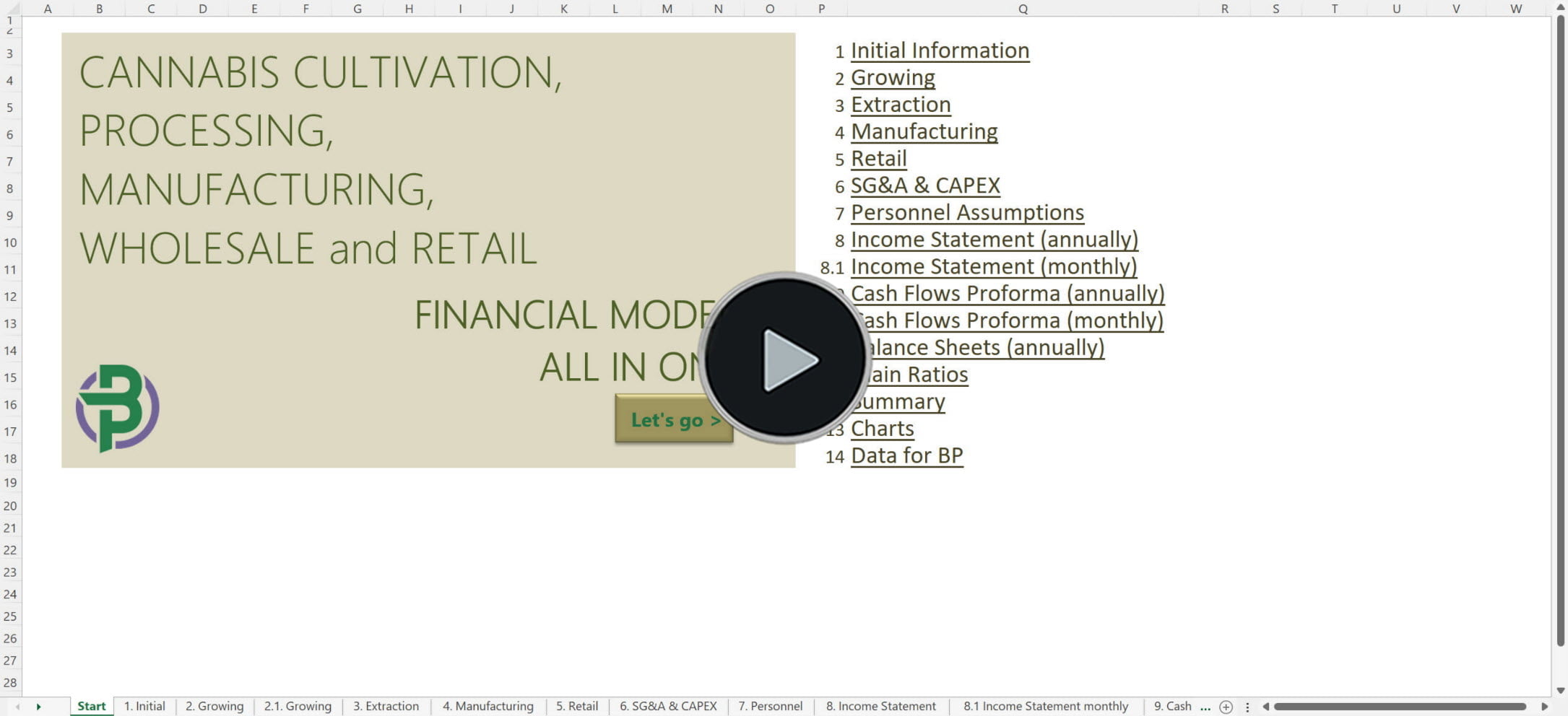Open the Manufacturing contents link

(924, 131)
